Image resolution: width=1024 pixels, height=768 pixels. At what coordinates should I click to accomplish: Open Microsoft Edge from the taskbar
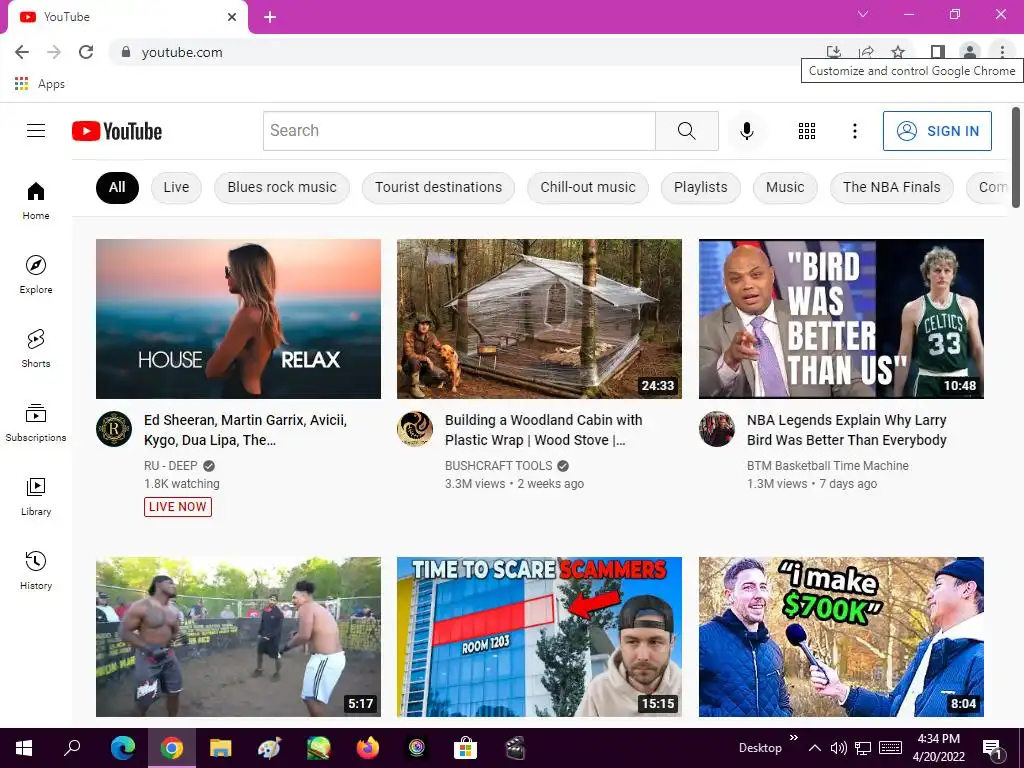point(123,748)
